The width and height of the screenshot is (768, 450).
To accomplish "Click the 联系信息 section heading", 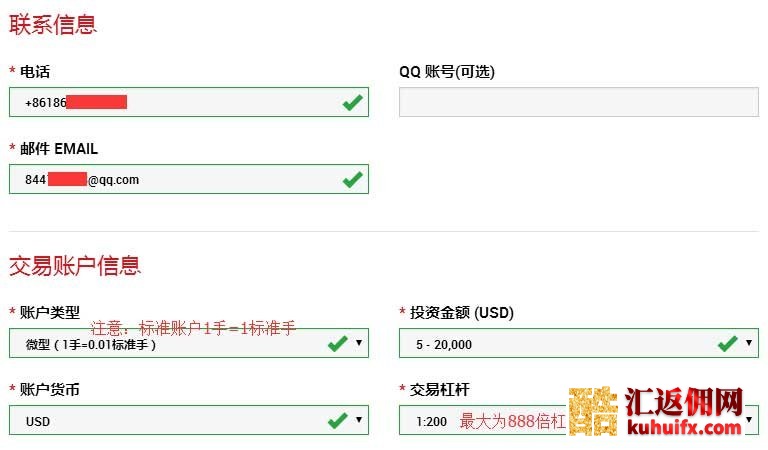I will pyautogui.click(x=53, y=24).
